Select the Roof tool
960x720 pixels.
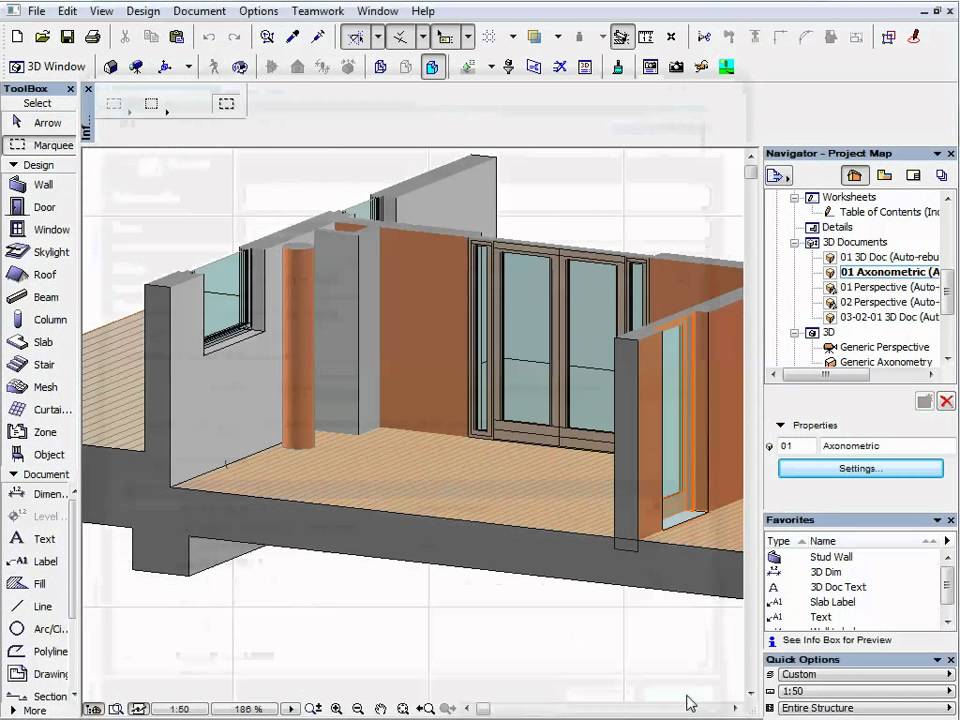pyautogui.click(x=39, y=274)
